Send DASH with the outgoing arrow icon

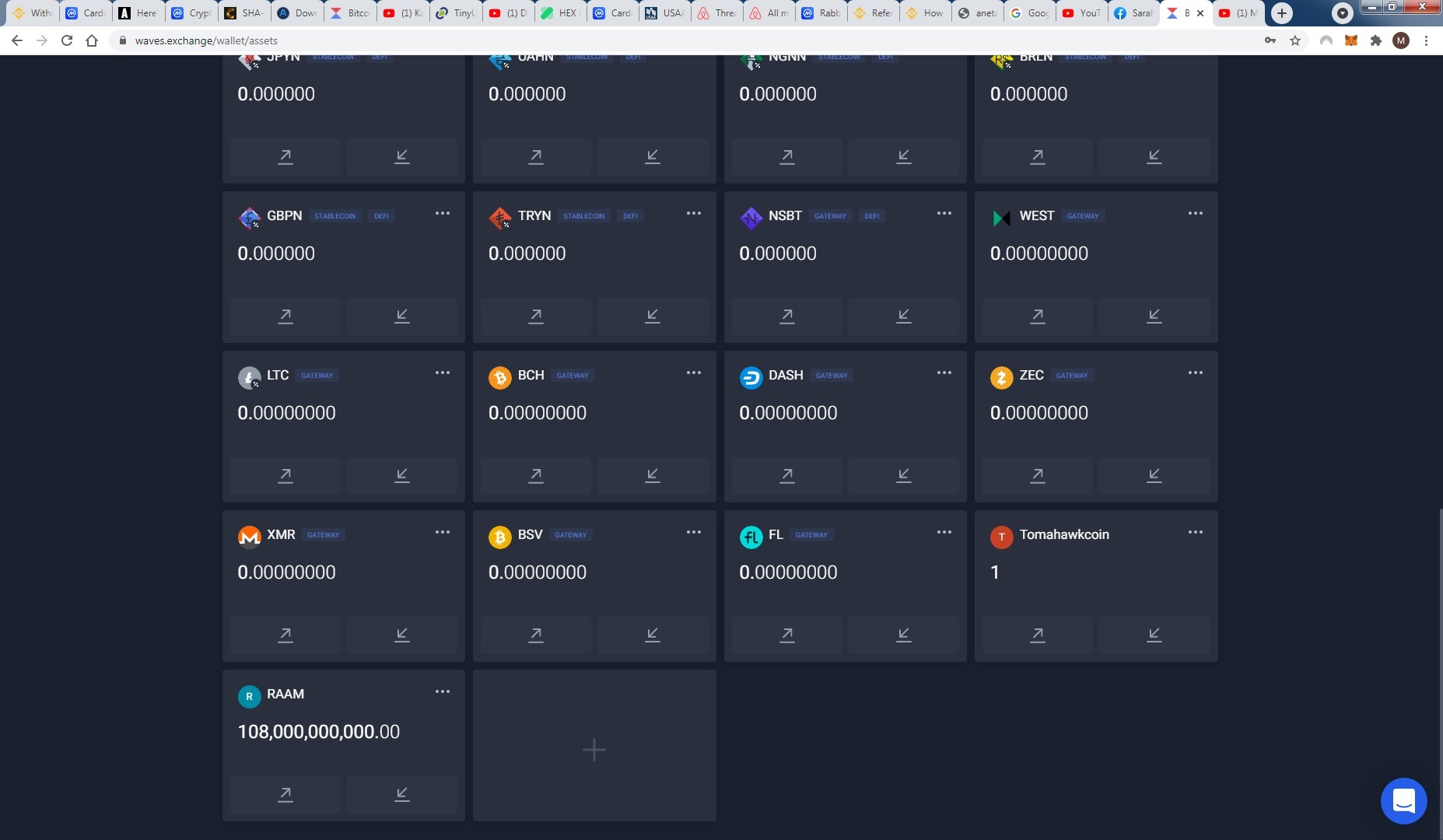(x=787, y=476)
